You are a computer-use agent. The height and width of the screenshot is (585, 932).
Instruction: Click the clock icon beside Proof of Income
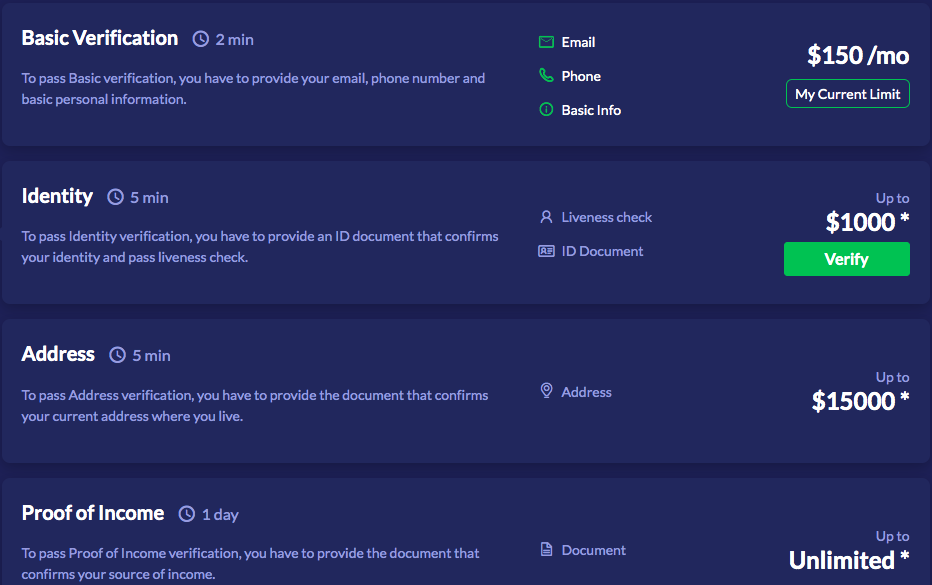point(187,515)
